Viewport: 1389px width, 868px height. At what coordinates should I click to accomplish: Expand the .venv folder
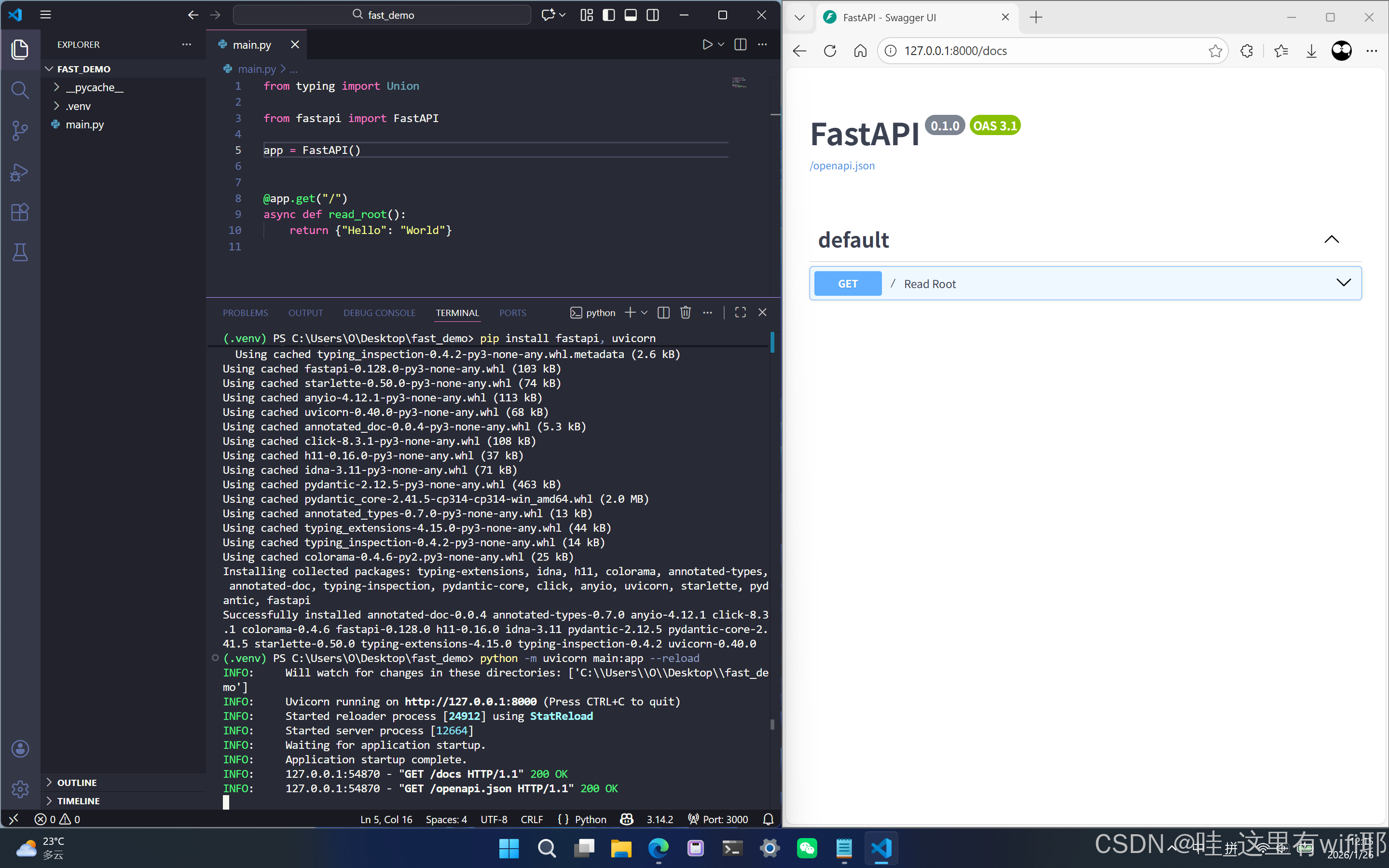point(124,106)
